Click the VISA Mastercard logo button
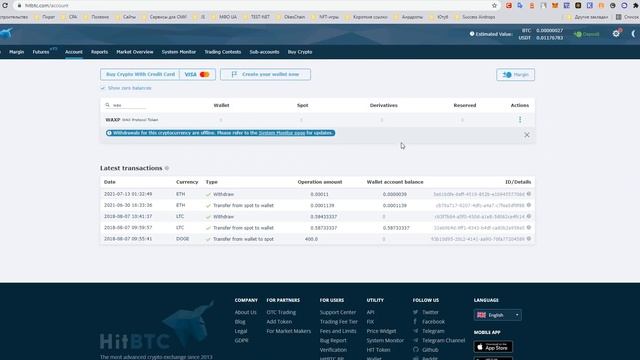The width and height of the screenshot is (640, 360). (x=197, y=74)
